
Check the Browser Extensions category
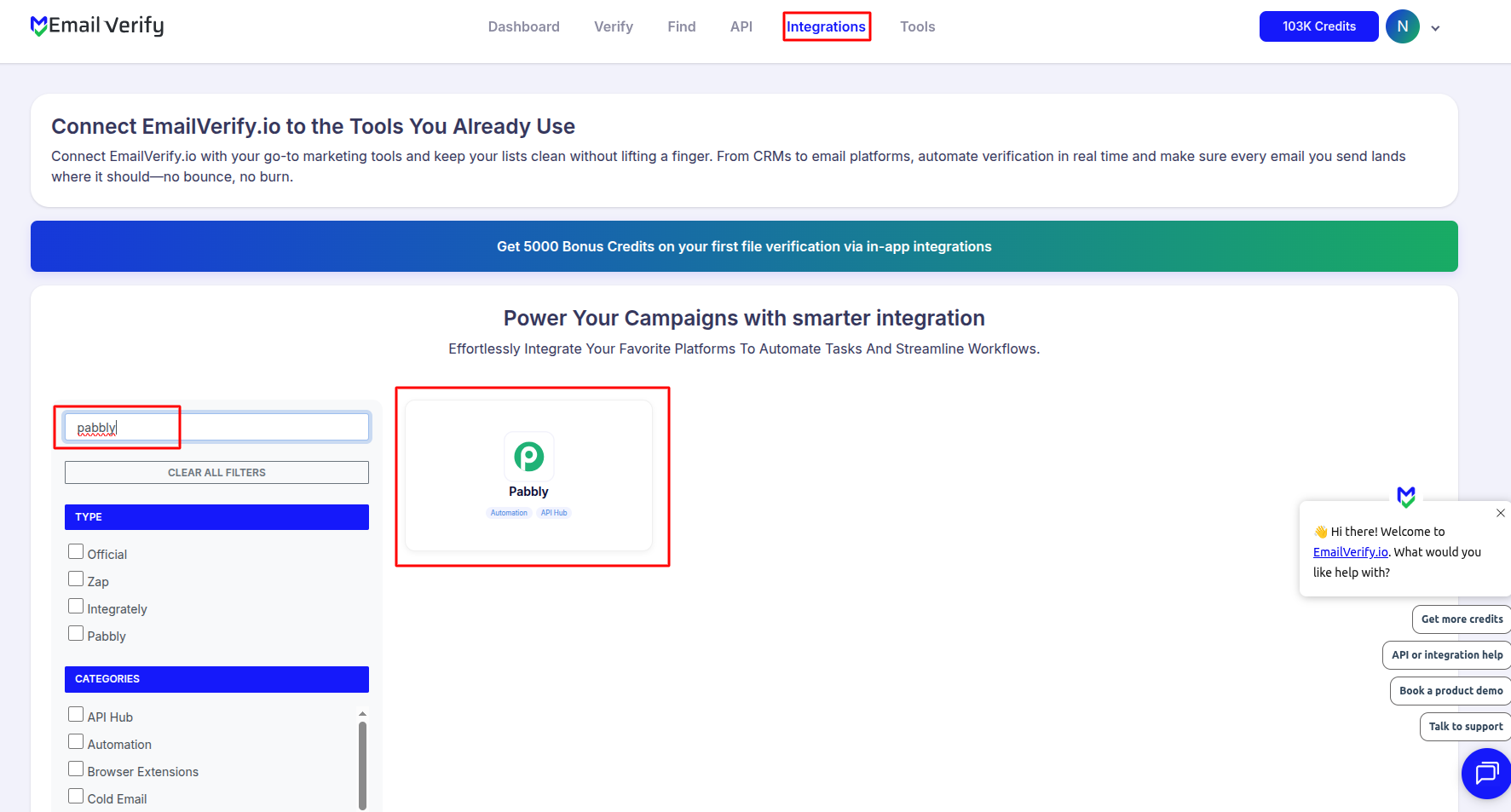coord(76,769)
